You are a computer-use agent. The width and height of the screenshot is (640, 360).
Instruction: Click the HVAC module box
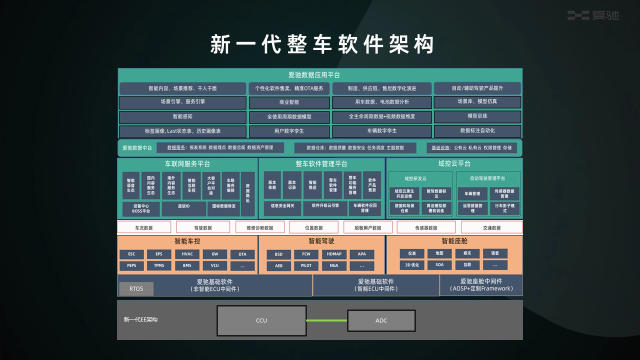coord(187,254)
